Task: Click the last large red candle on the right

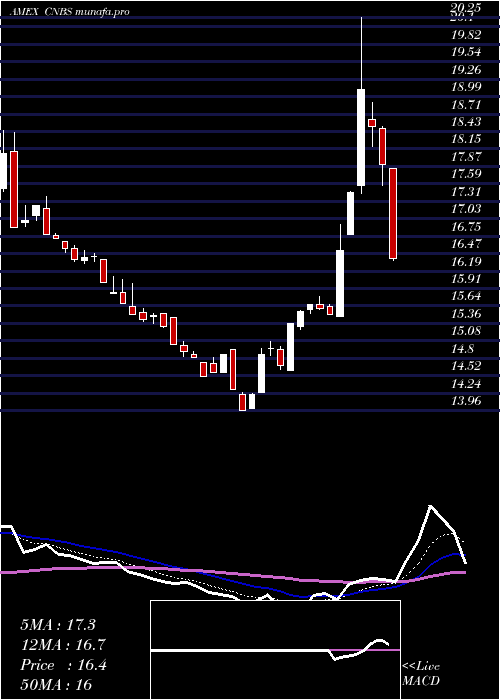Action: (x=393, y=213)
